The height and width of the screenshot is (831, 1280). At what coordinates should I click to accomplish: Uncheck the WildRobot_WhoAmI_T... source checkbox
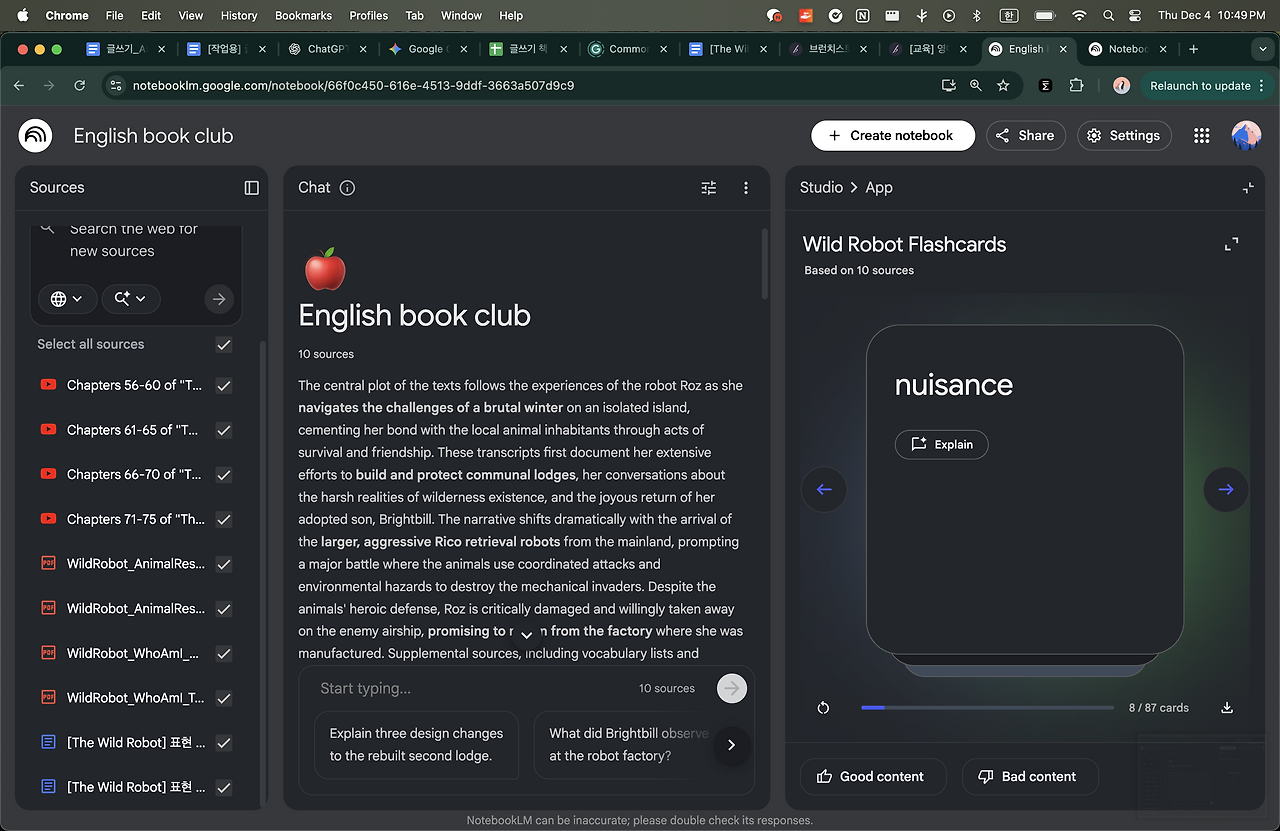224,698
